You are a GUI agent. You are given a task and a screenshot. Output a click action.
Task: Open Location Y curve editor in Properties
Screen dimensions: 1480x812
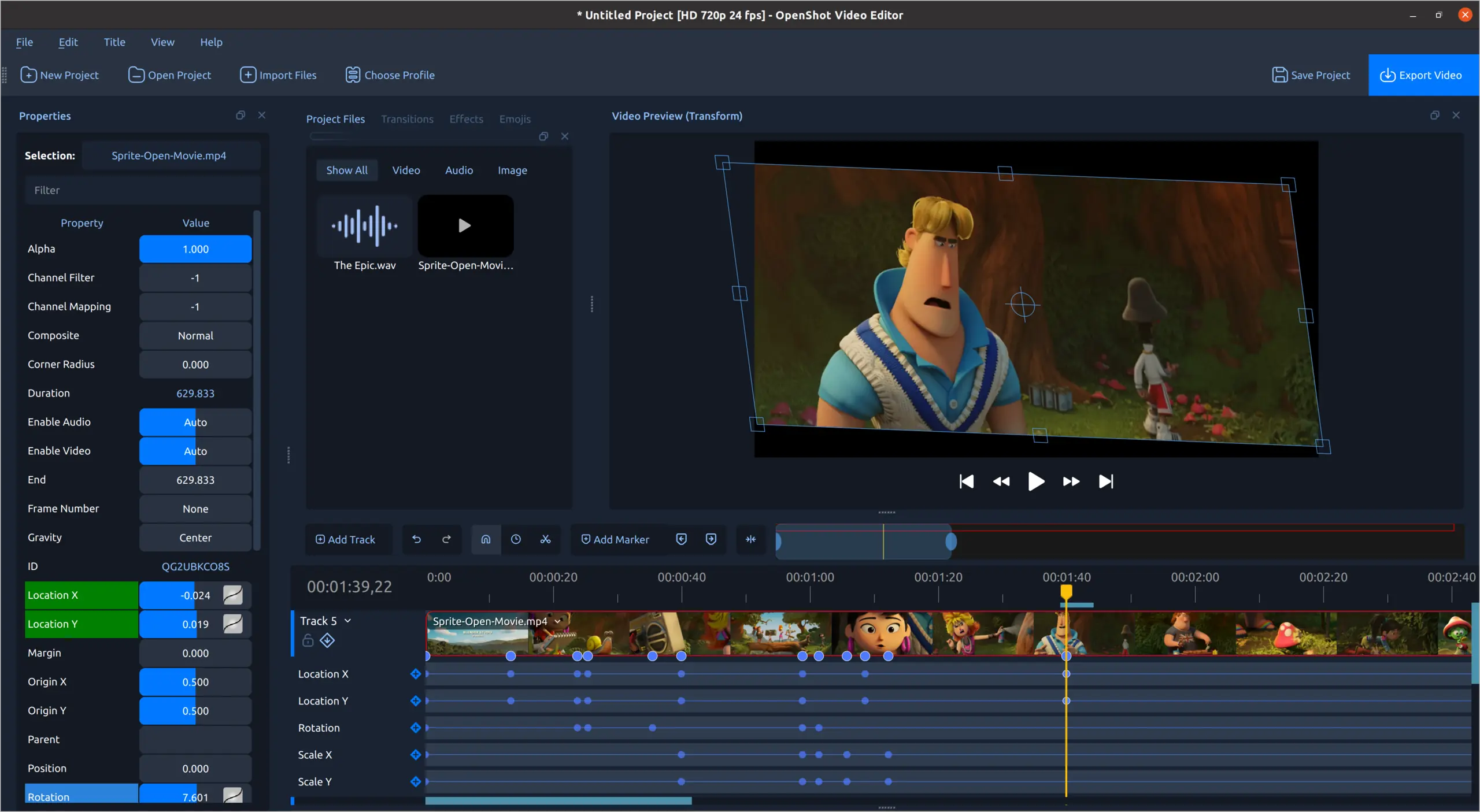pos(233,624)
